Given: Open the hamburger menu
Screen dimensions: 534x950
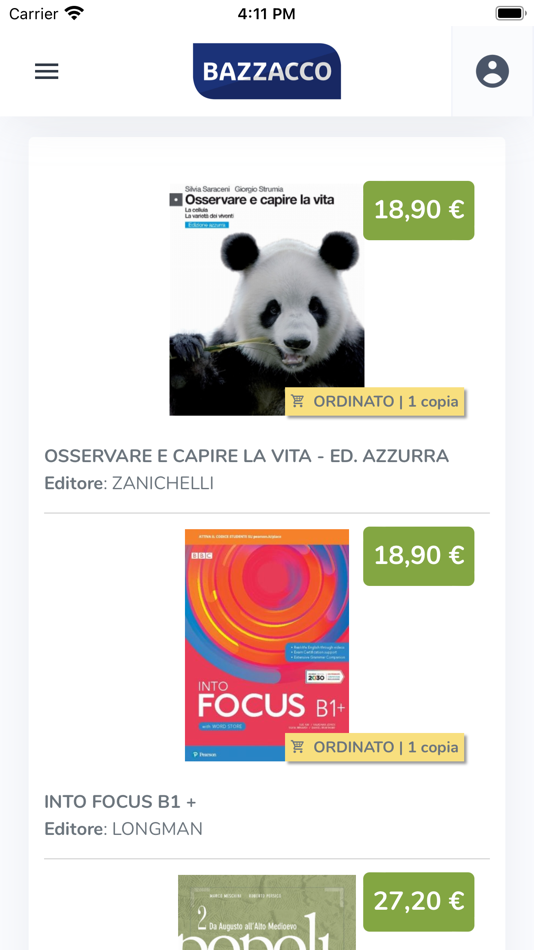Looking at the screenshot, I should click(x=47, y=71).
